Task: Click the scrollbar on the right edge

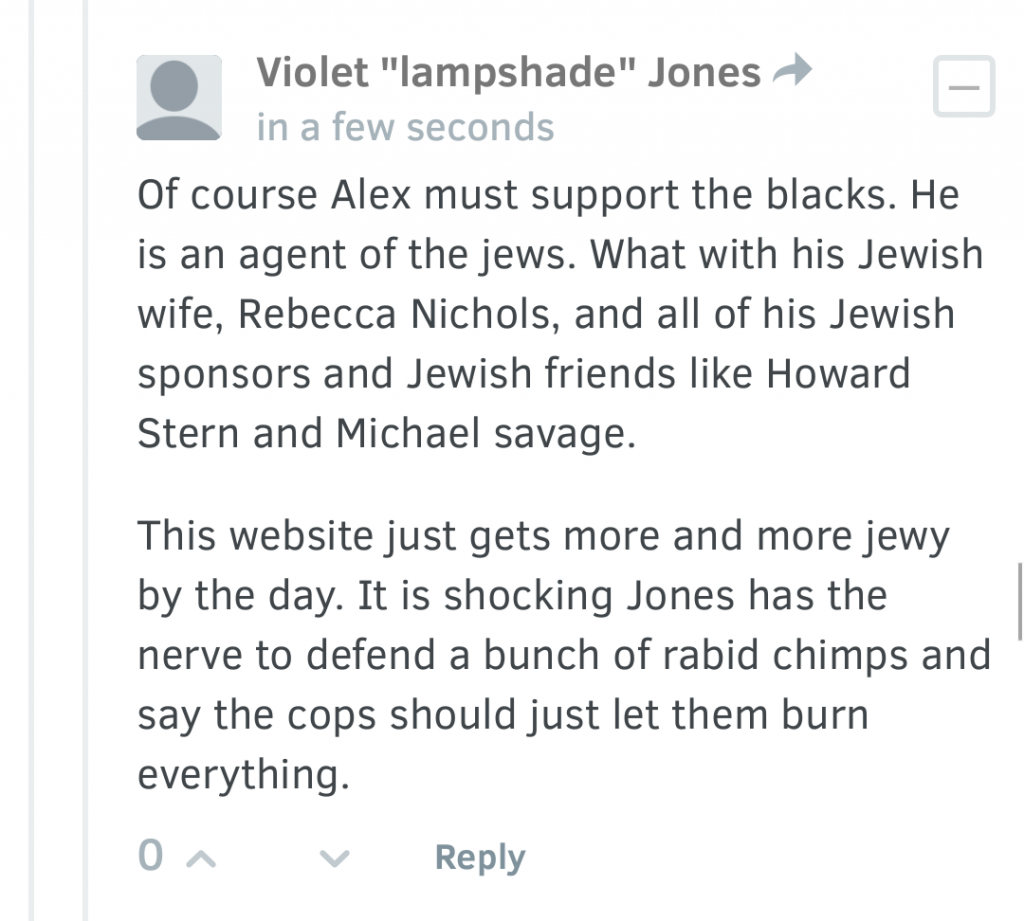Action: pos(1019,601)
